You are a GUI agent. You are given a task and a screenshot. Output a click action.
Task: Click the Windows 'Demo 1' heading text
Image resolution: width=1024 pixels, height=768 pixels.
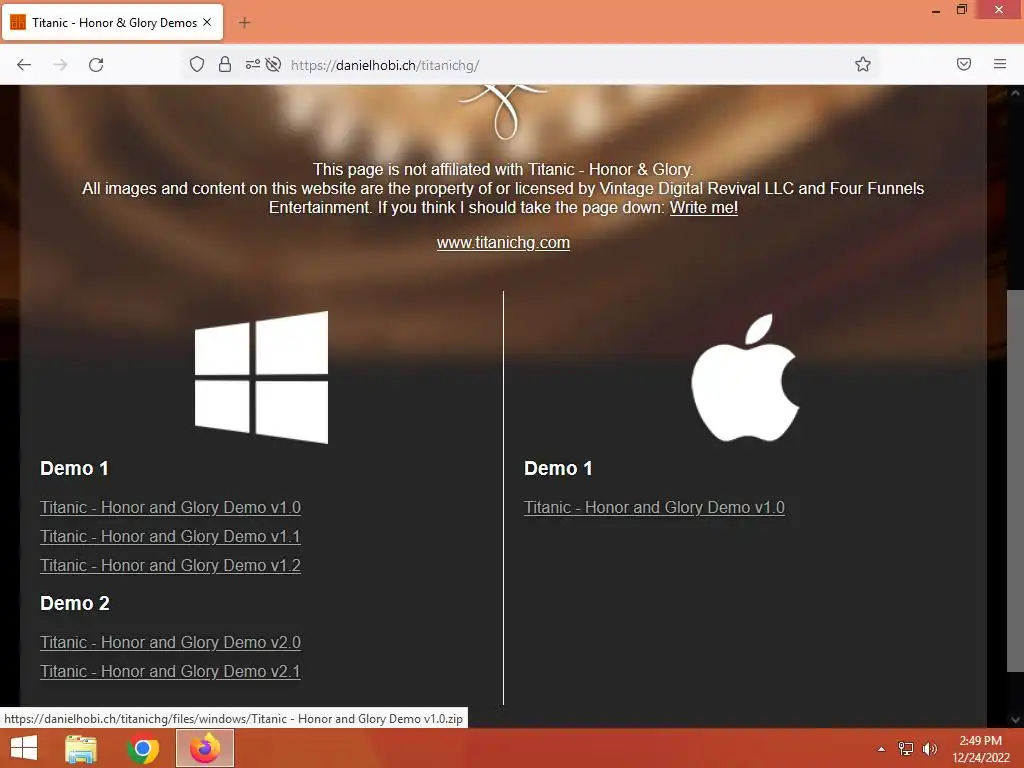coord(74,468)
